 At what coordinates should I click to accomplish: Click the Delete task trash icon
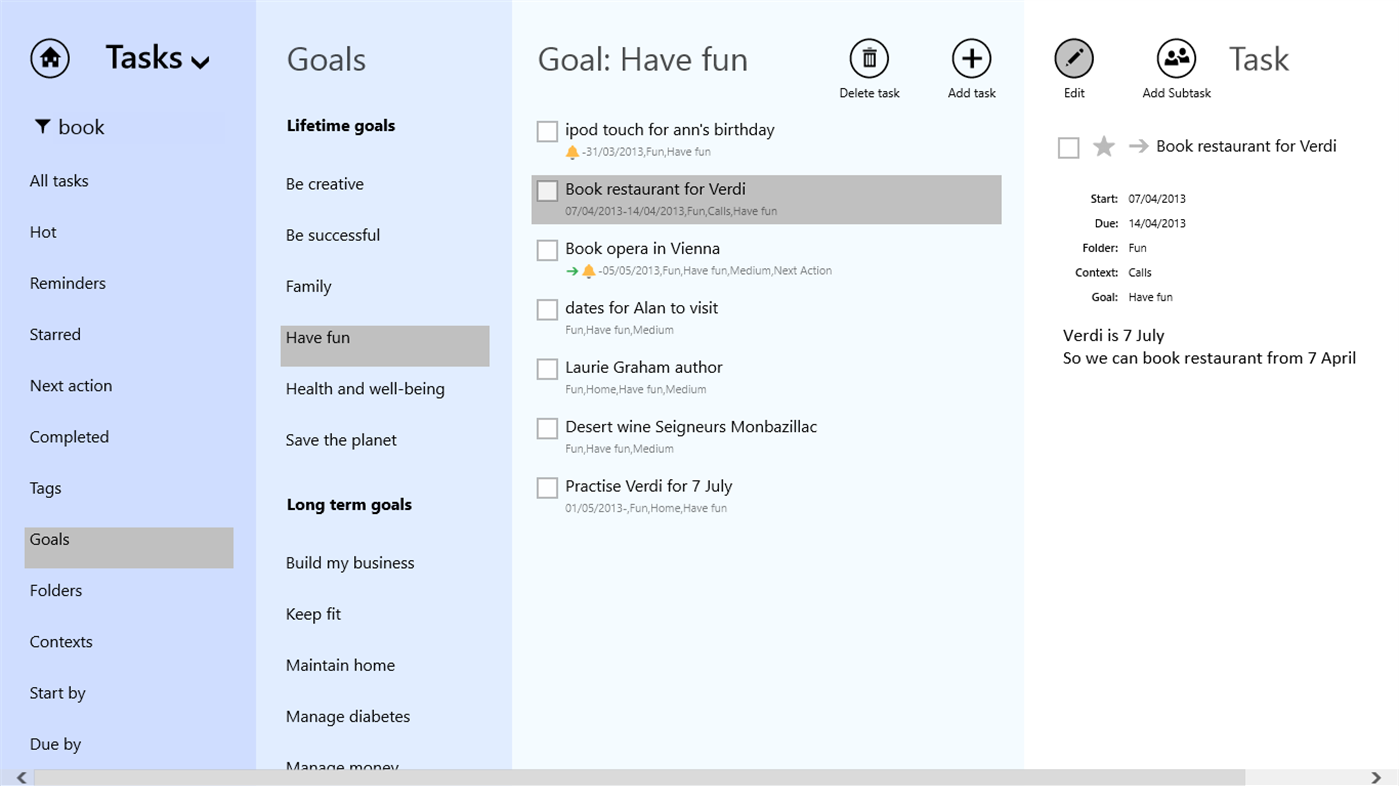[869, 59]
